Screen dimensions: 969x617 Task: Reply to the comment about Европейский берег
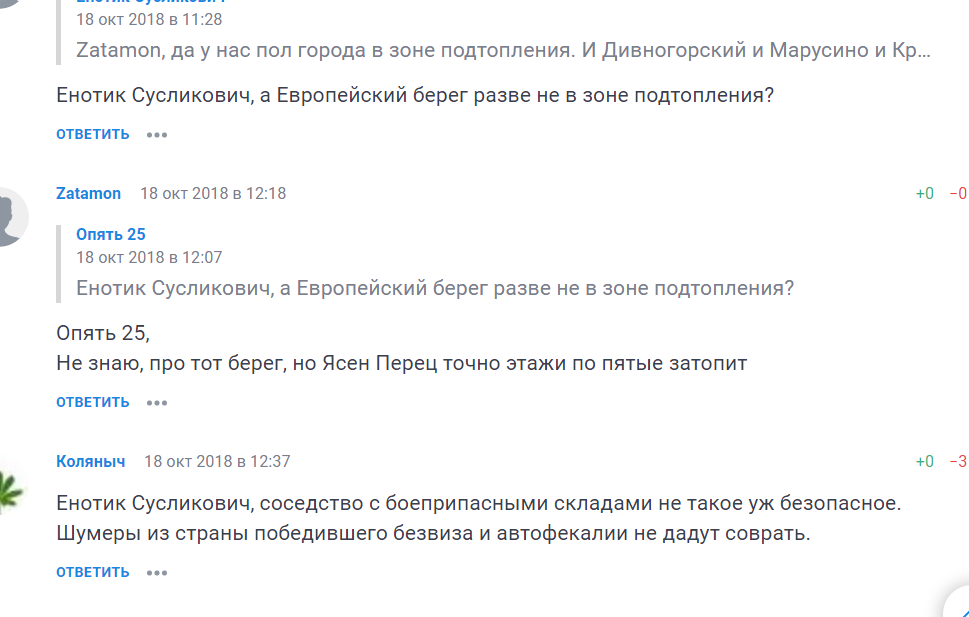click(x=93, y=134)
